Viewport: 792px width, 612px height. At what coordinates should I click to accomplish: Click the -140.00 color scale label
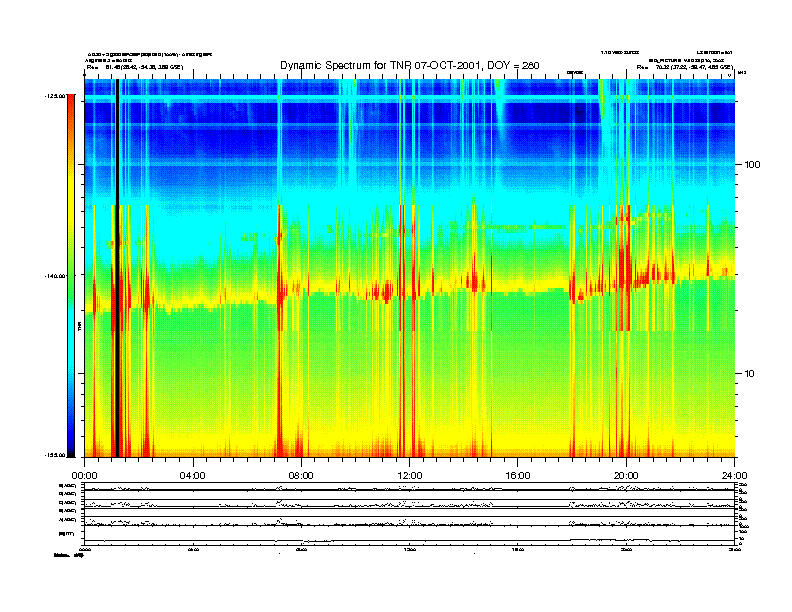[56, 276]
